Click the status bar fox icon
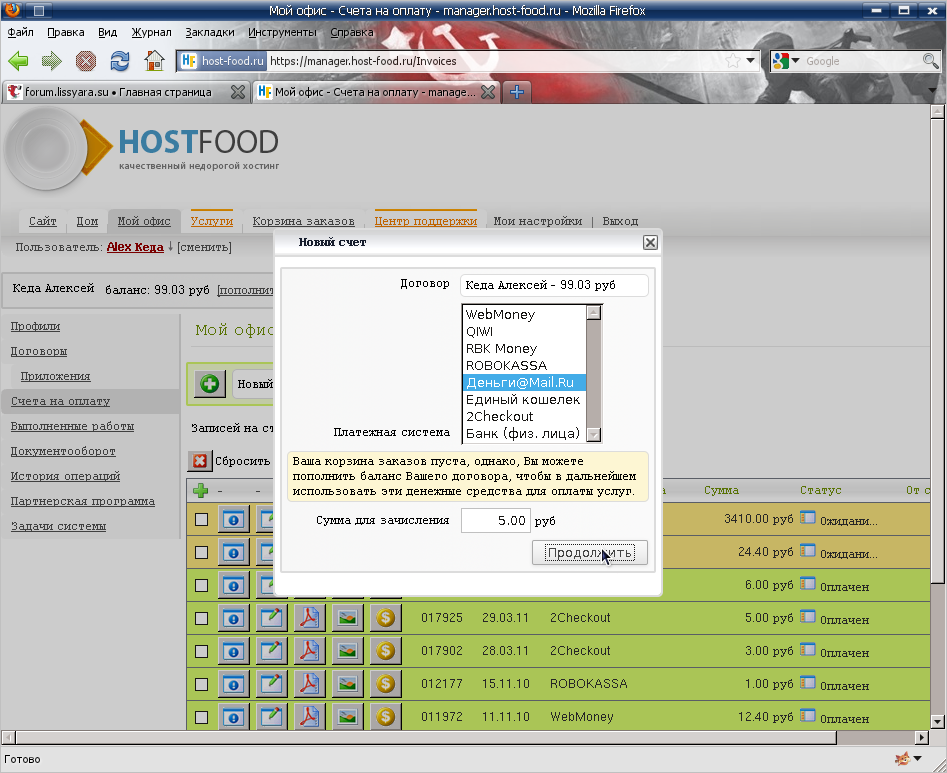This screenshot has height=773, width=947. (x=902, y=759)
